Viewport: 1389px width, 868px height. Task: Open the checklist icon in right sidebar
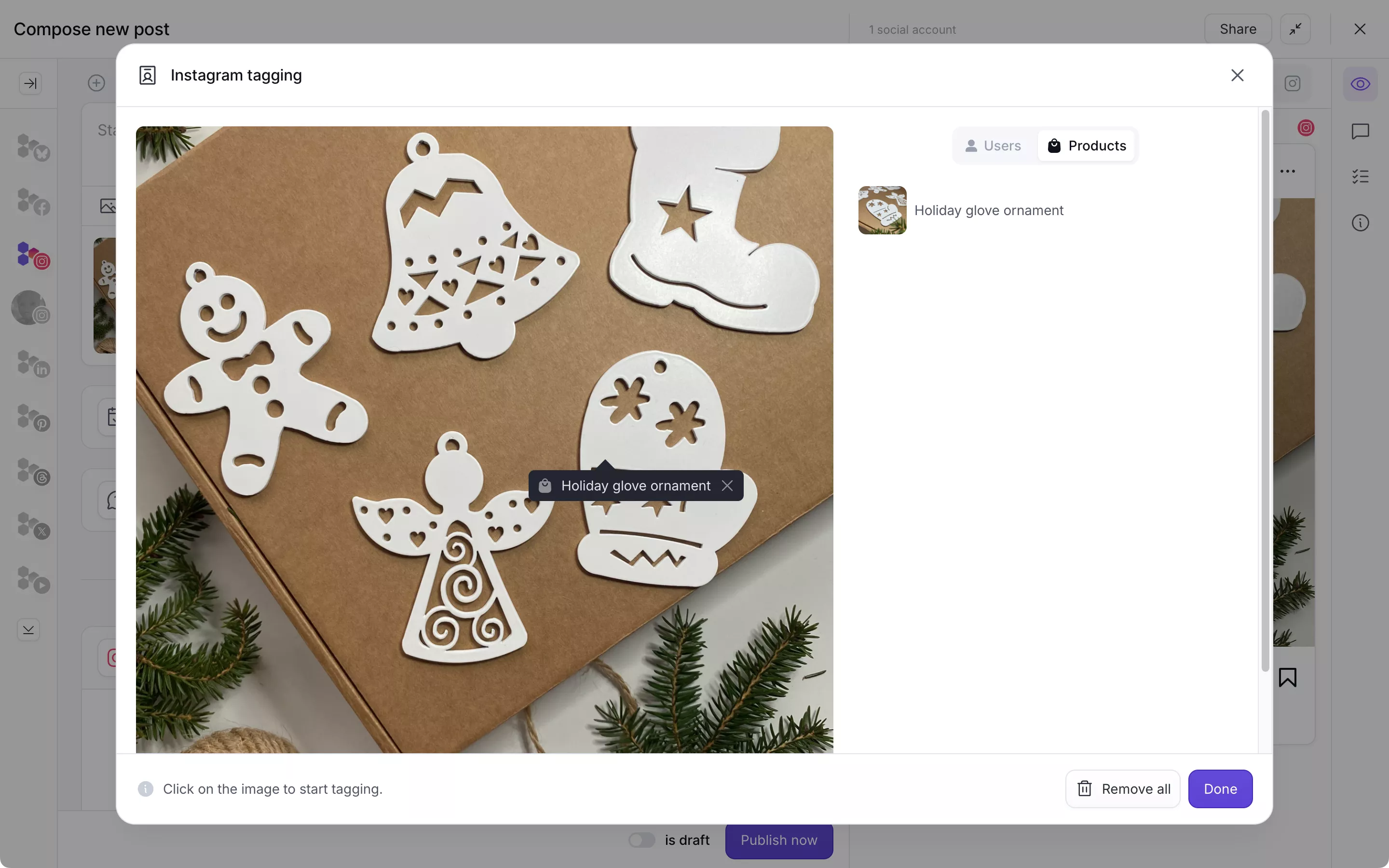(1360, 176)
